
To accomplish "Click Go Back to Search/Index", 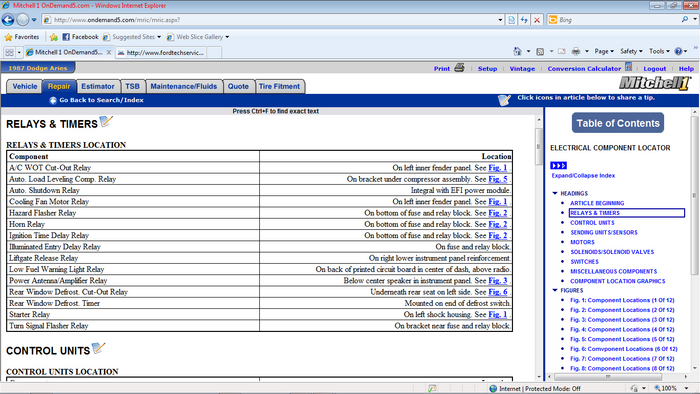I will pos(96,100).
